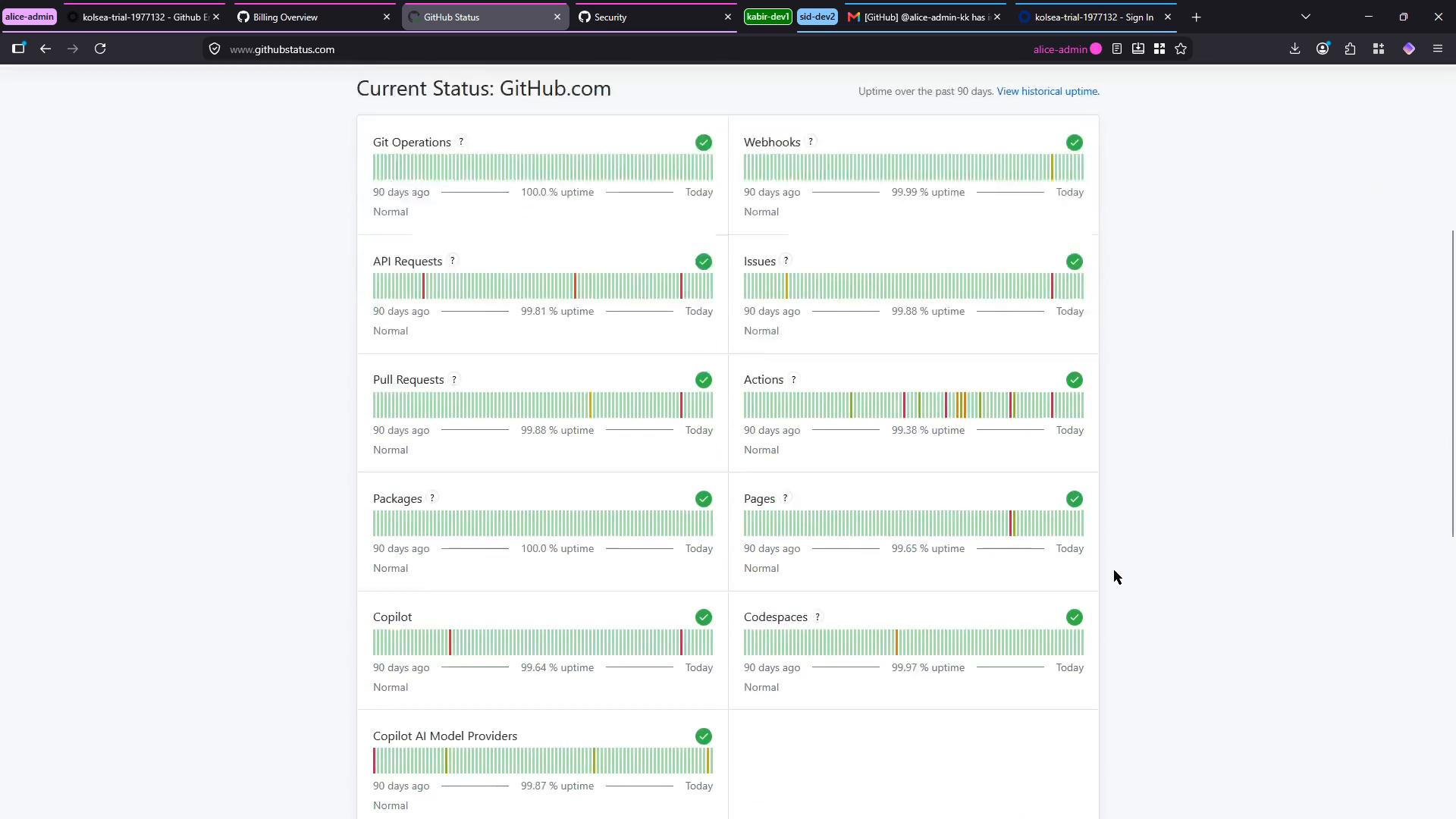Click the green checkmark for Copilot

(704, 617)
